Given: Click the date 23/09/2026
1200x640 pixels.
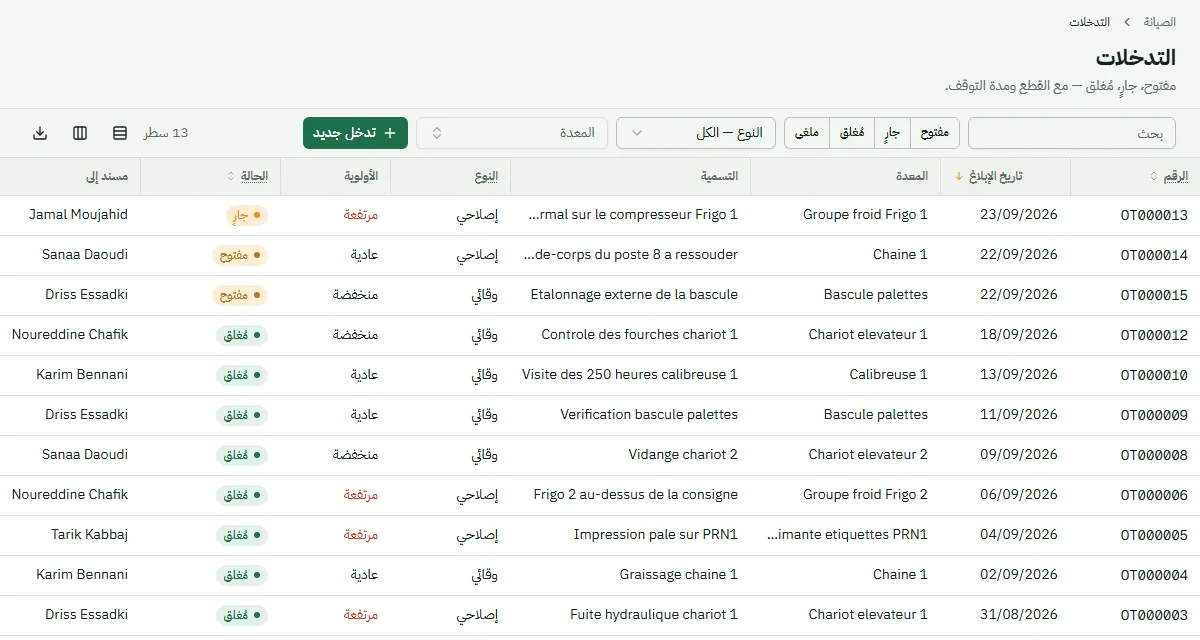Looking at the screenshot, I should (1018, 215).
